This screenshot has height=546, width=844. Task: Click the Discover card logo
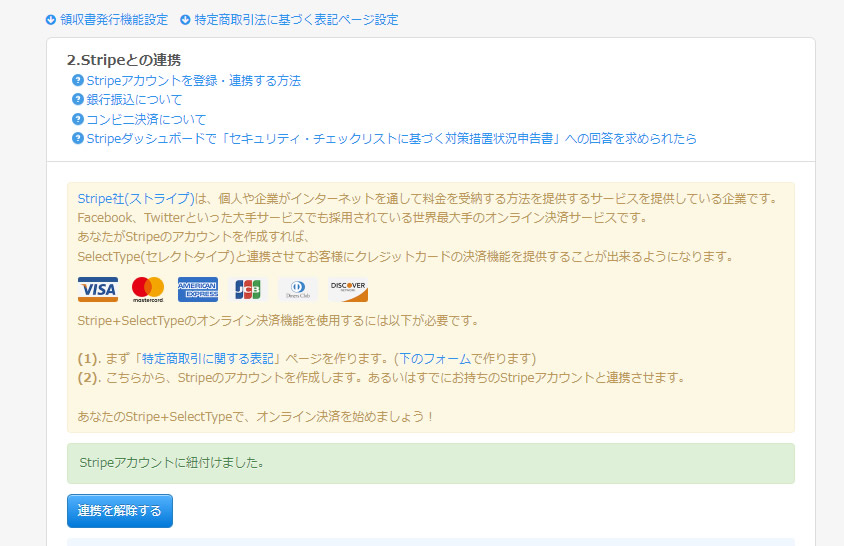[x=348, y=289]
